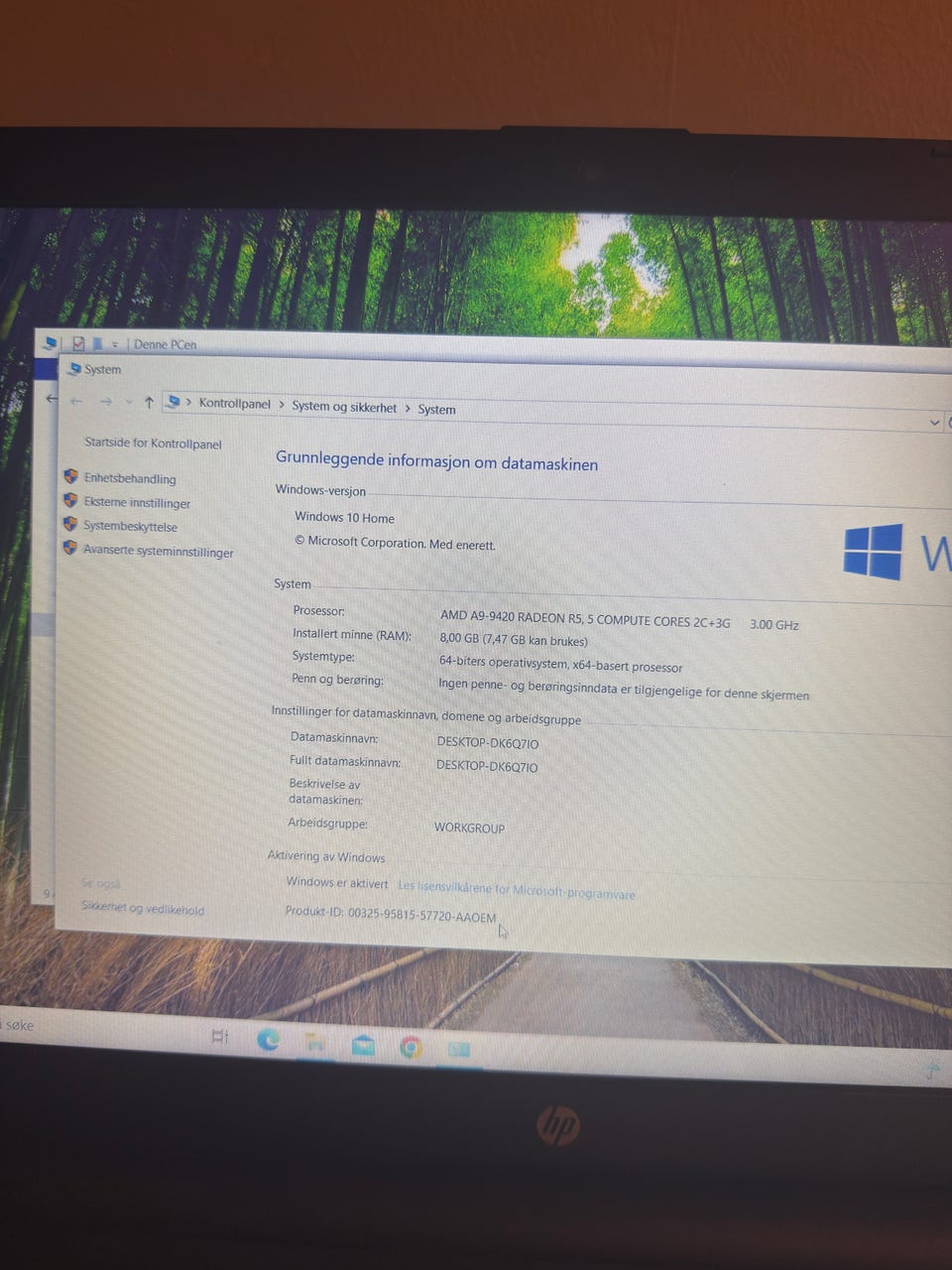Select processor text AMD A9-9420 RADEON R5
Viewport: 952px width, 1270px height.
pos(513,617)
